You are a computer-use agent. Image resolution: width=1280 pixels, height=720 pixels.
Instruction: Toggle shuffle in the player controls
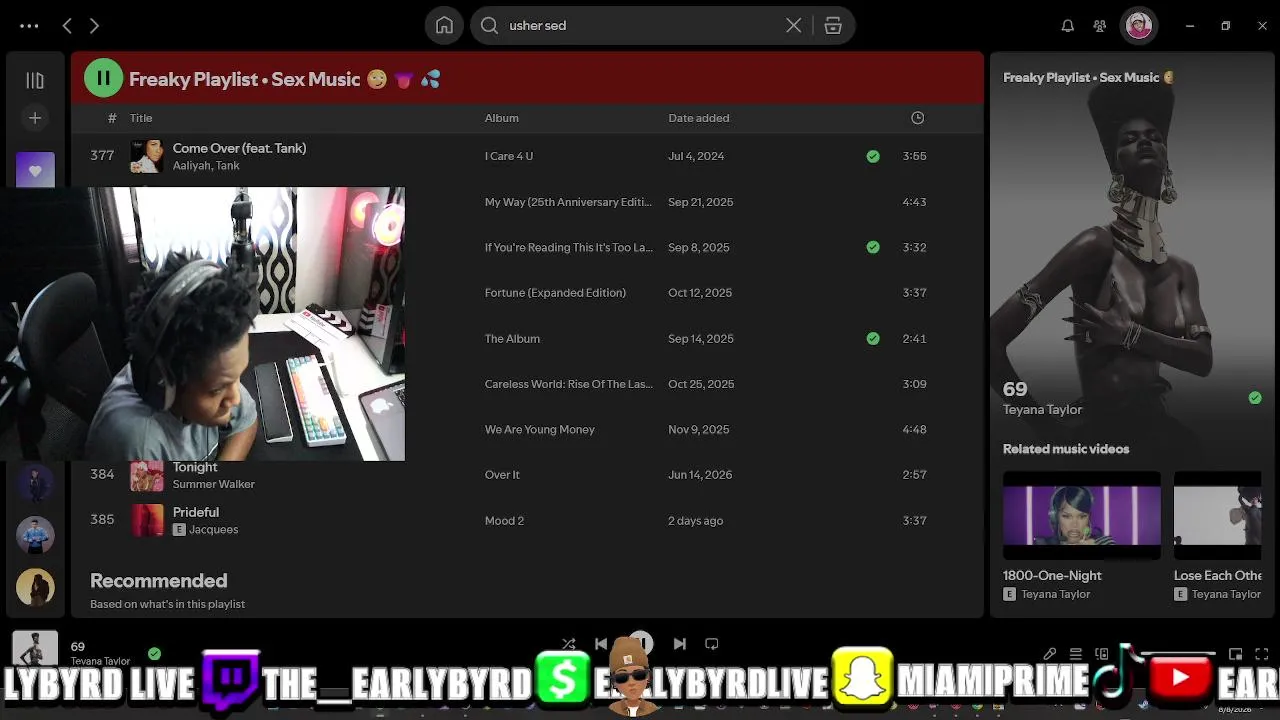pos(569,644)
